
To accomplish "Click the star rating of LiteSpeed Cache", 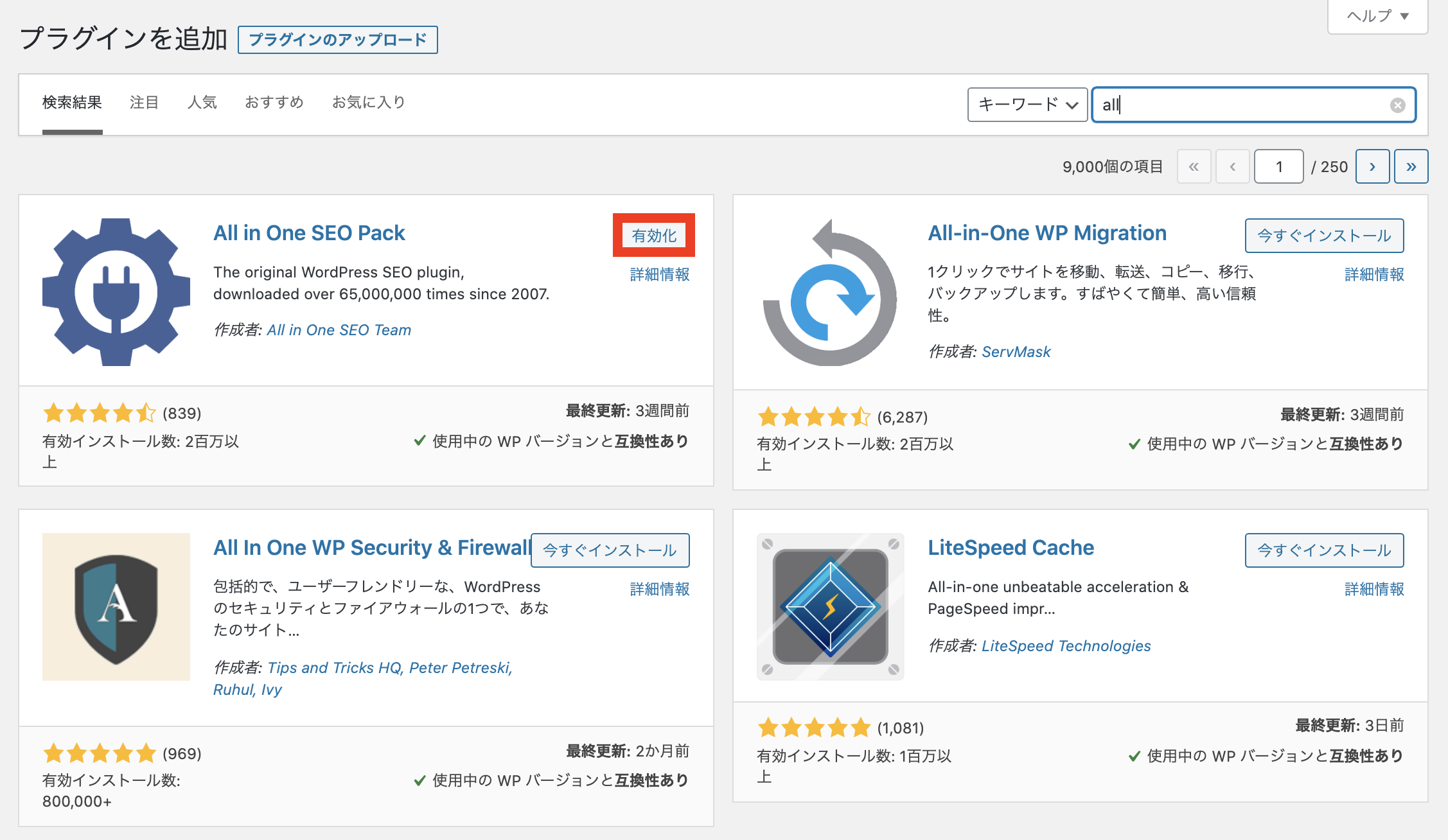I will [814, 728].
